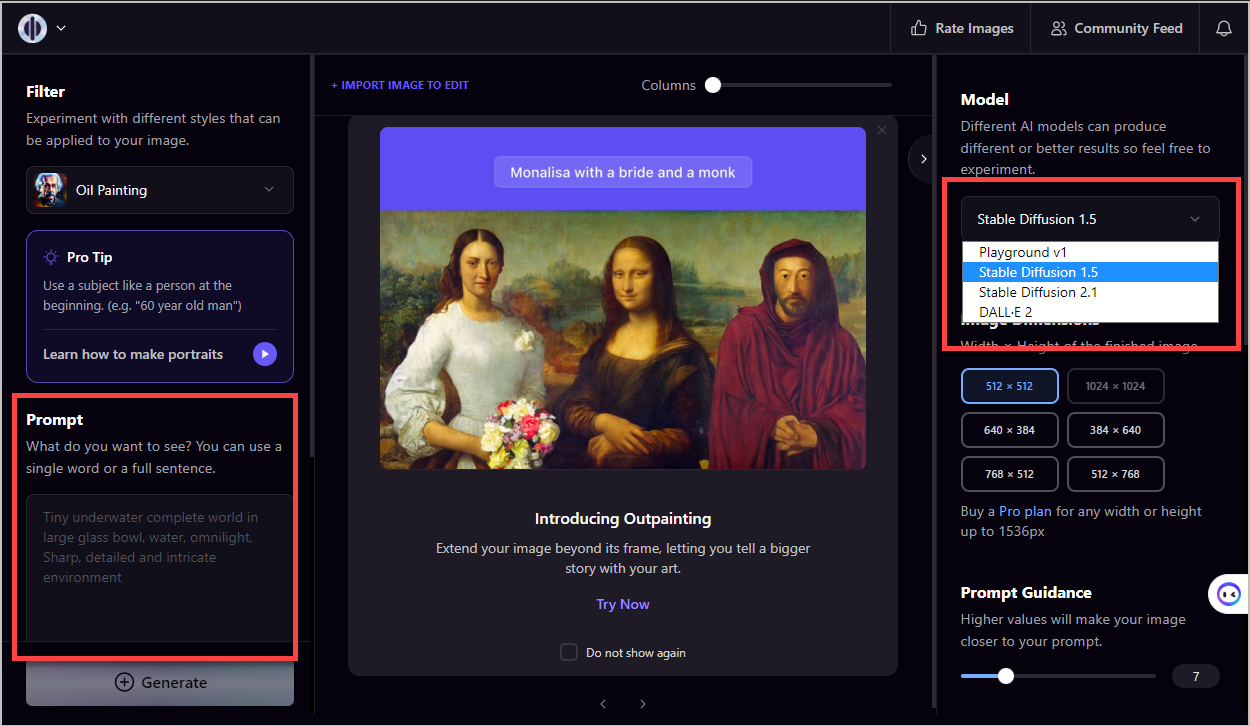
Task: Click inside the Prompt text area
Action: click(160, 567)
